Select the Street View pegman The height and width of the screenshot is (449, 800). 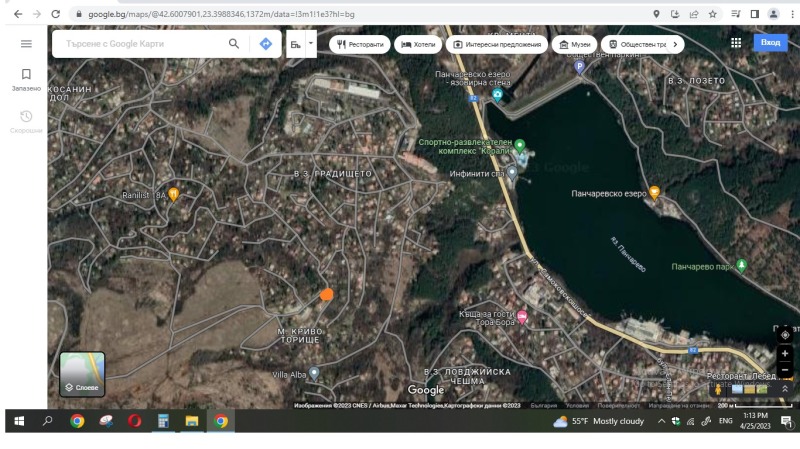pos(717,388)
